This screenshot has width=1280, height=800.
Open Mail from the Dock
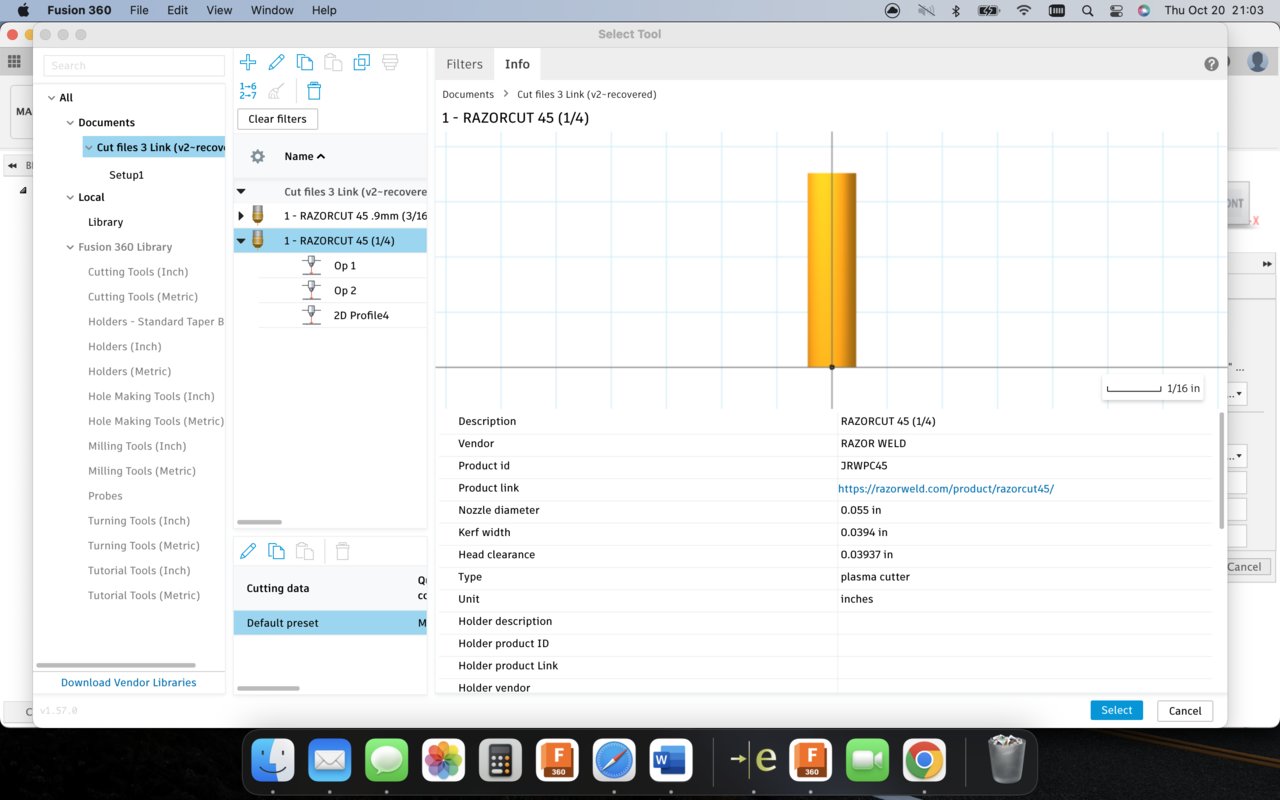330,760
